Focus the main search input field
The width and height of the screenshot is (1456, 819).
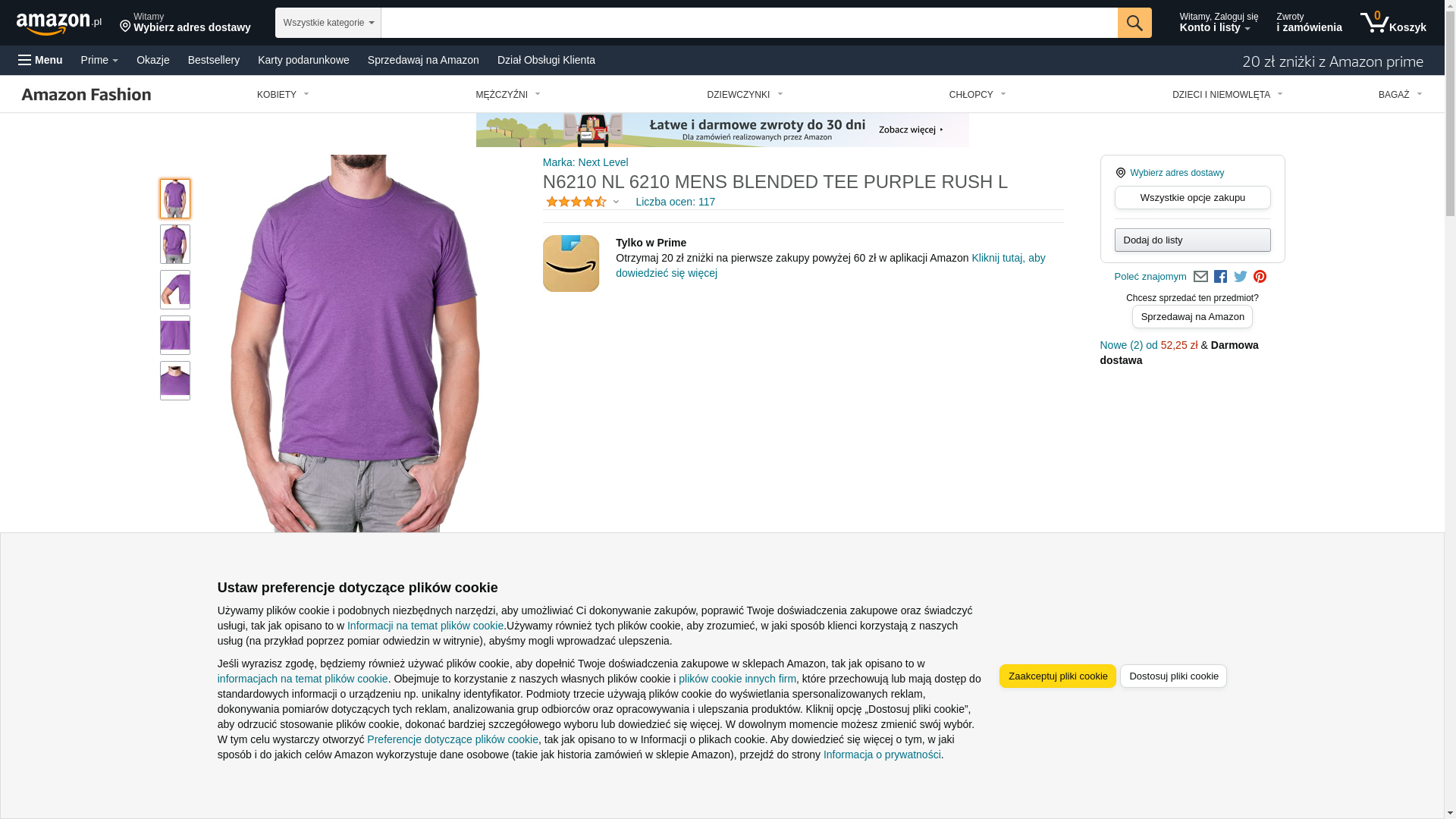[748, 23]
